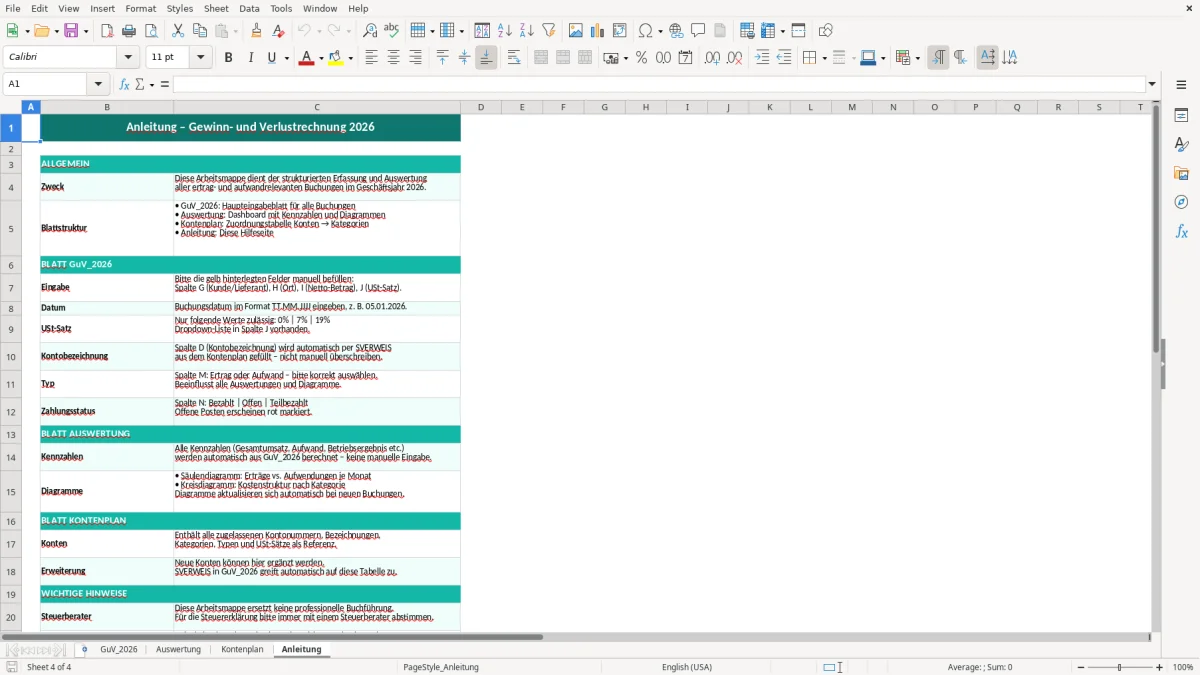This screenshot has width=1200, height=675.
Task: Switch to the Auswertung sheet tab
Action: coord(178,649)
